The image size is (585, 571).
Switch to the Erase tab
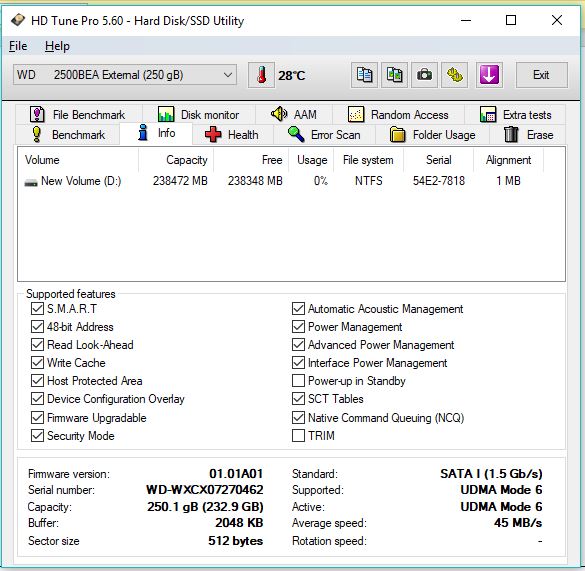click(x=528, y=134)
